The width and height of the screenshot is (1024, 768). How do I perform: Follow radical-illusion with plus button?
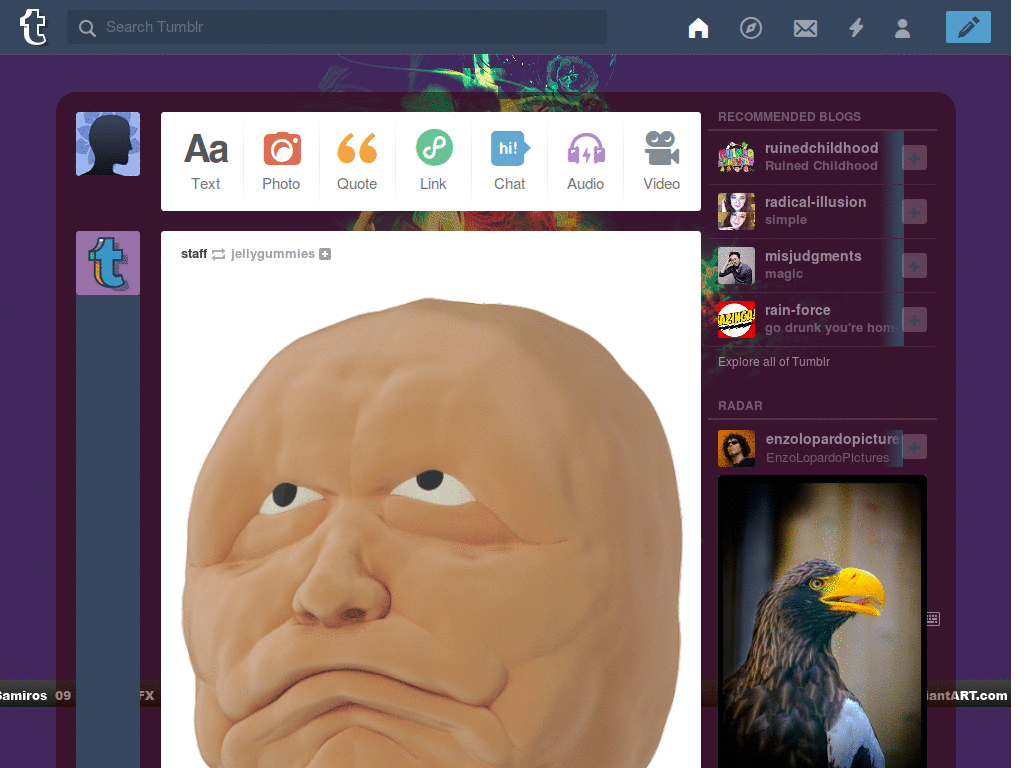(x=914, y=212)
